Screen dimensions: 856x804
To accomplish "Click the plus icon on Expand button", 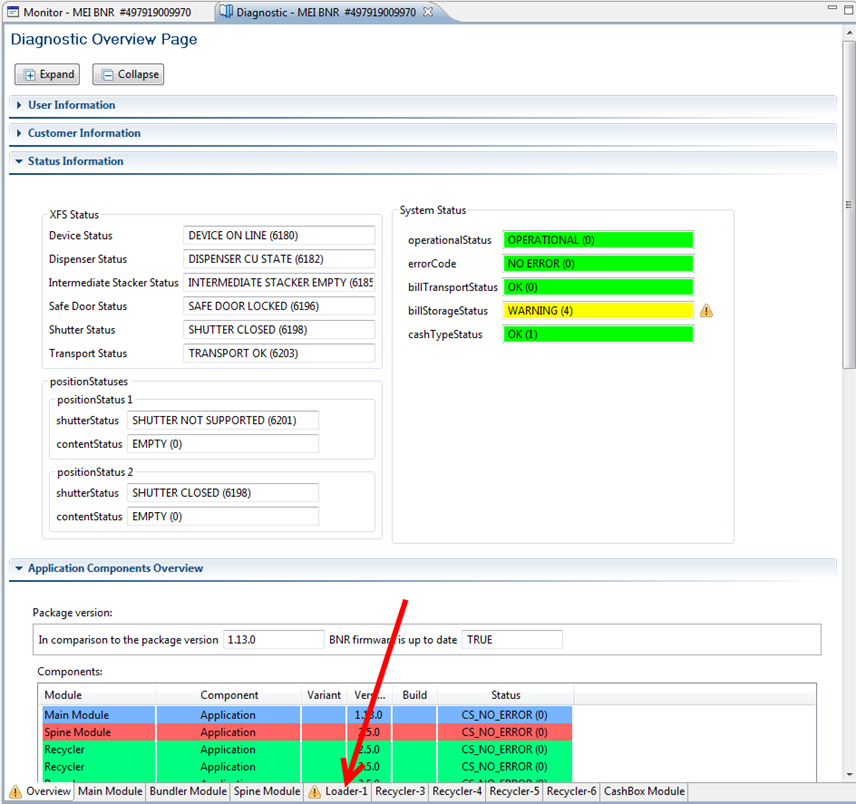I will point(30,75).
